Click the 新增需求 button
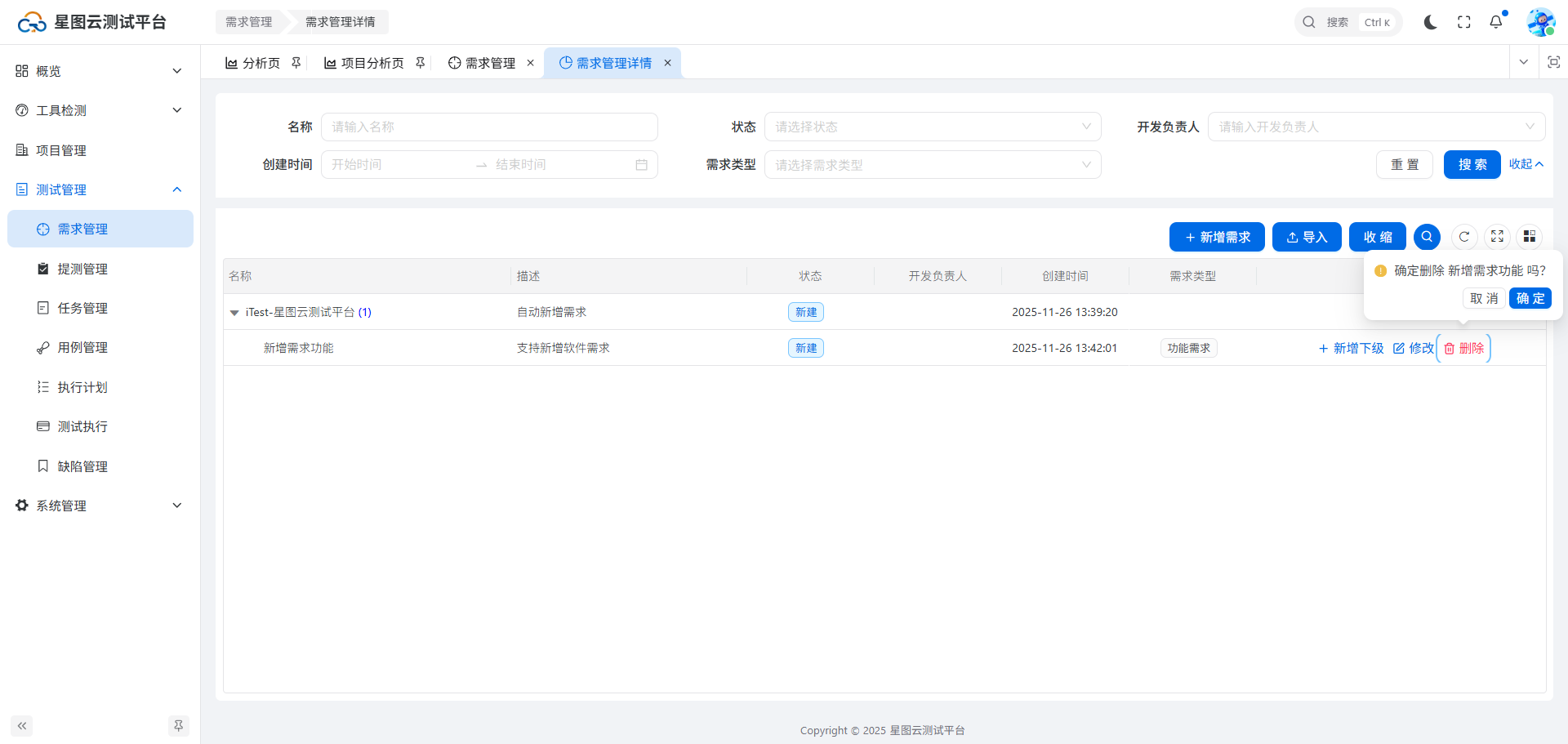This screenshot has height=744, width=1568. click(x=1216, y=237)
